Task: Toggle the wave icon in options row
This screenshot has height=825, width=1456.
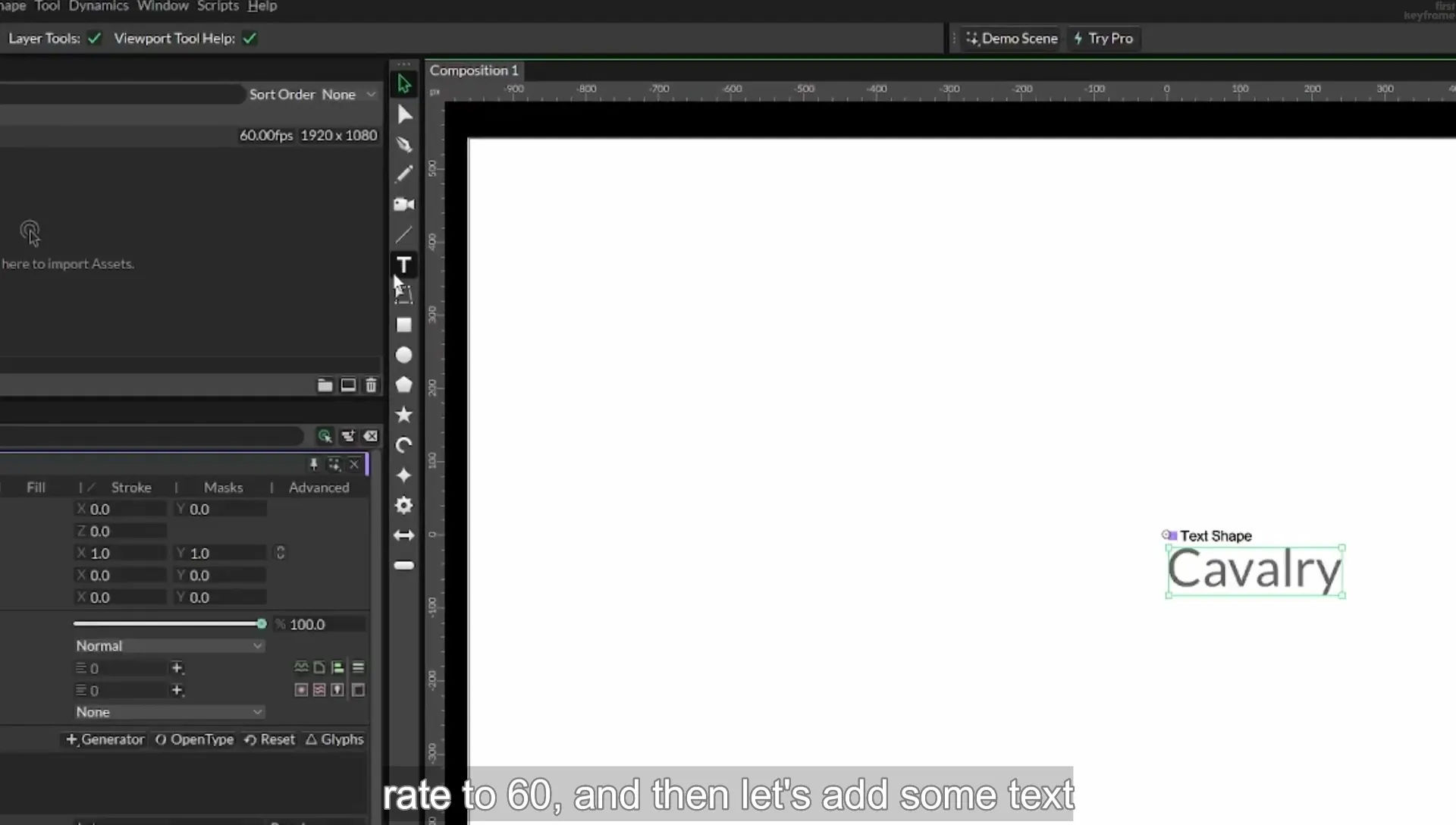Action: pos(301,667)
